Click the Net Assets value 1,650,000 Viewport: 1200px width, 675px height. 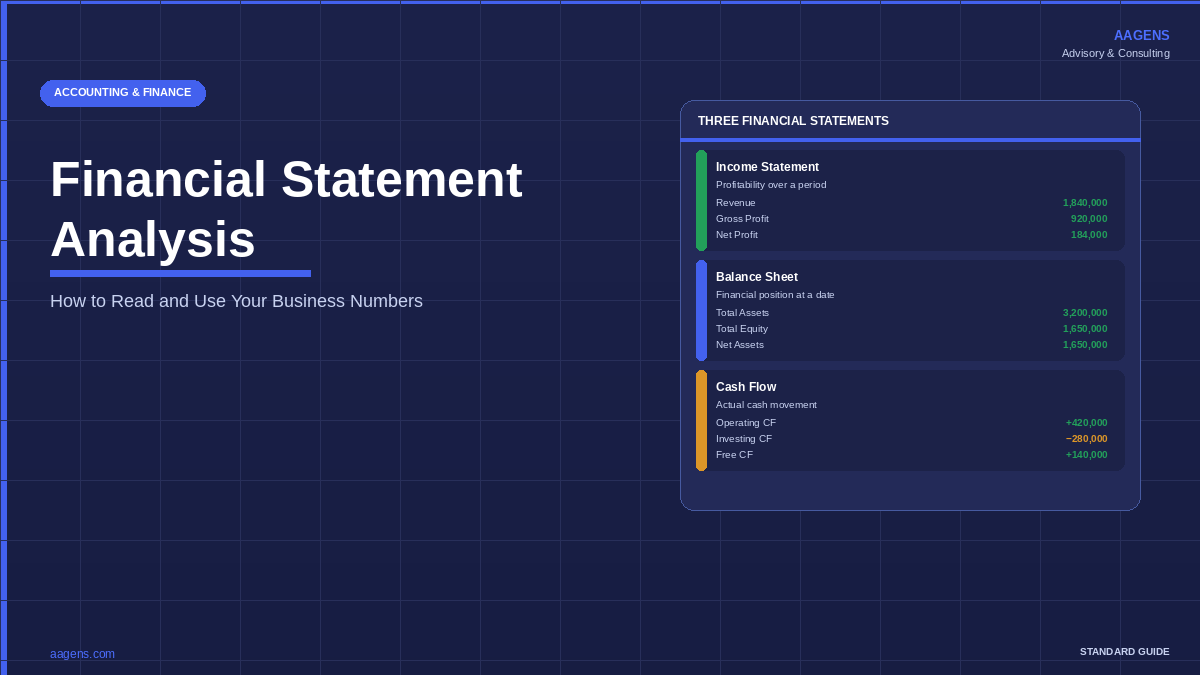1085,345
